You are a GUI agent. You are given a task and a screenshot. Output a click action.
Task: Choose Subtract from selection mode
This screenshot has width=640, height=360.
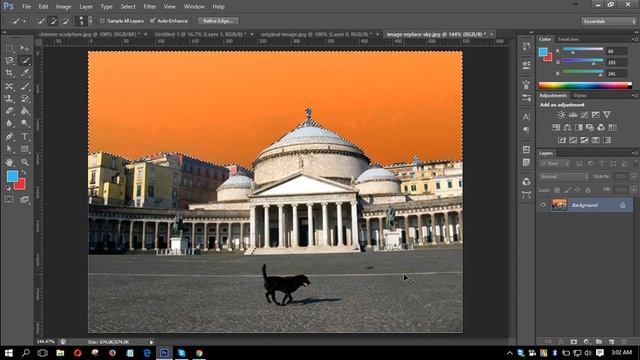[x=65, y=21]
